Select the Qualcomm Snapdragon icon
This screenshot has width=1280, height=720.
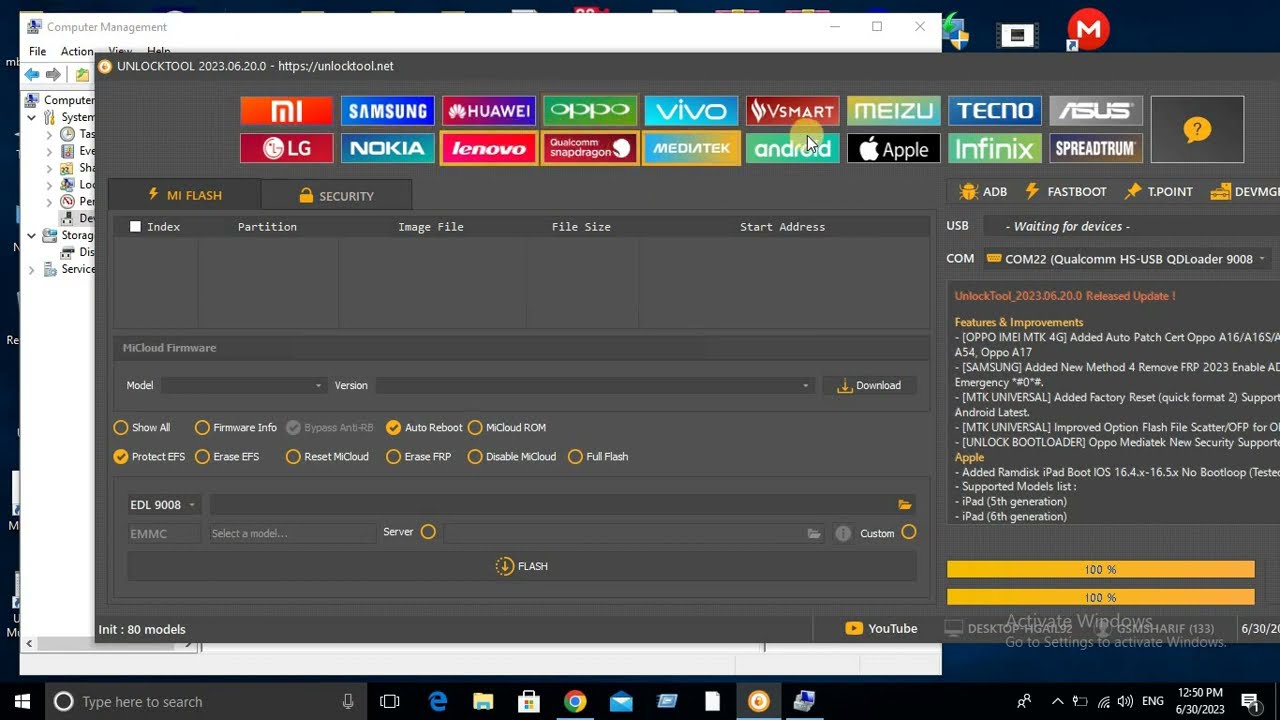tap(590, 149)
